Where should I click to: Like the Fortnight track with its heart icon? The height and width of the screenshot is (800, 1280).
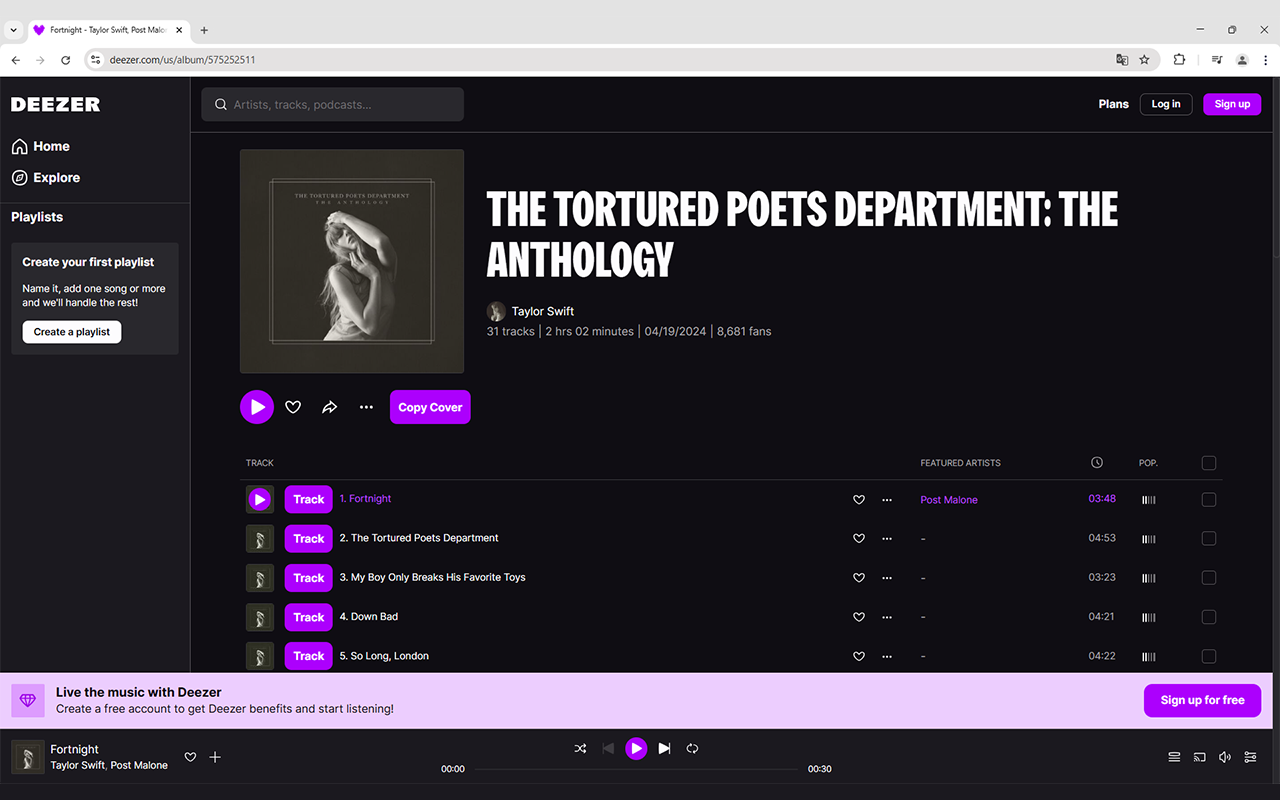point(859,500)
